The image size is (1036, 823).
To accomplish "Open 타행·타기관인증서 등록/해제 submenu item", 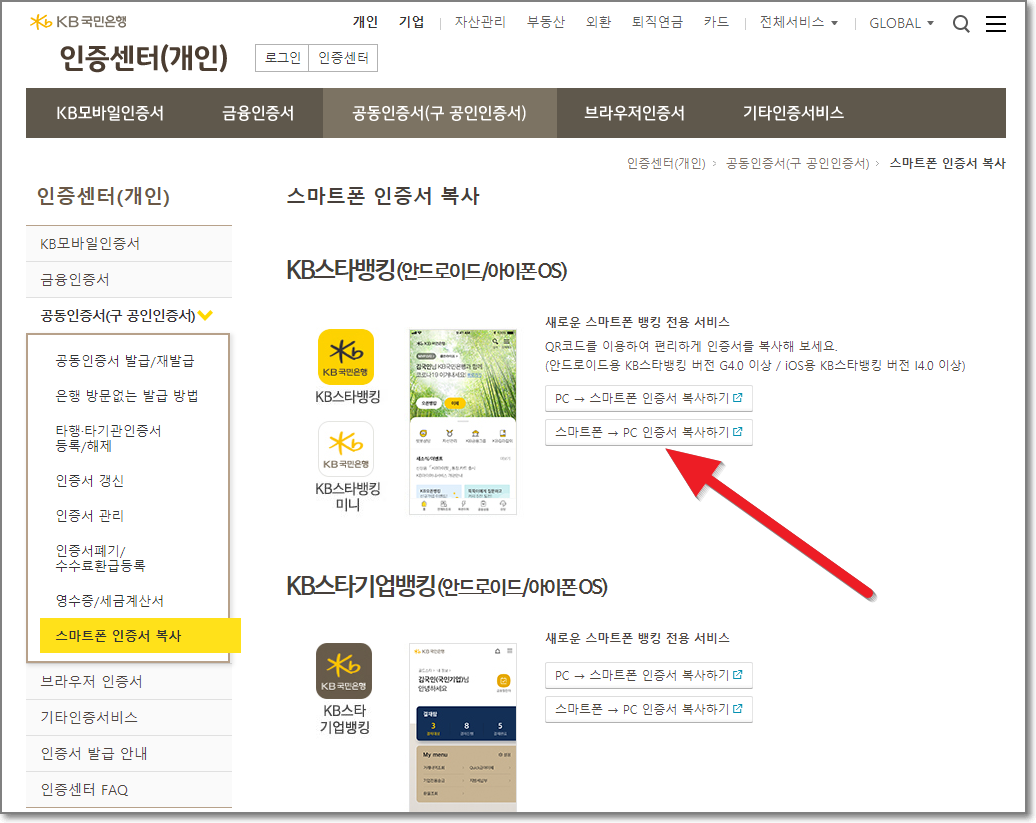I will (108, 438).
